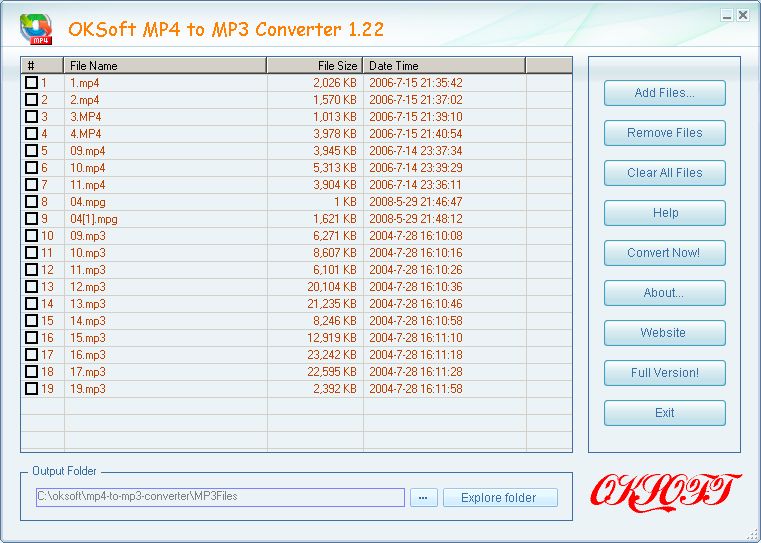Mark row 17 checkbox for 16.mp3
Image resolution: width=761 pixels, height=543 pixels.
click(x=32, y=354)
